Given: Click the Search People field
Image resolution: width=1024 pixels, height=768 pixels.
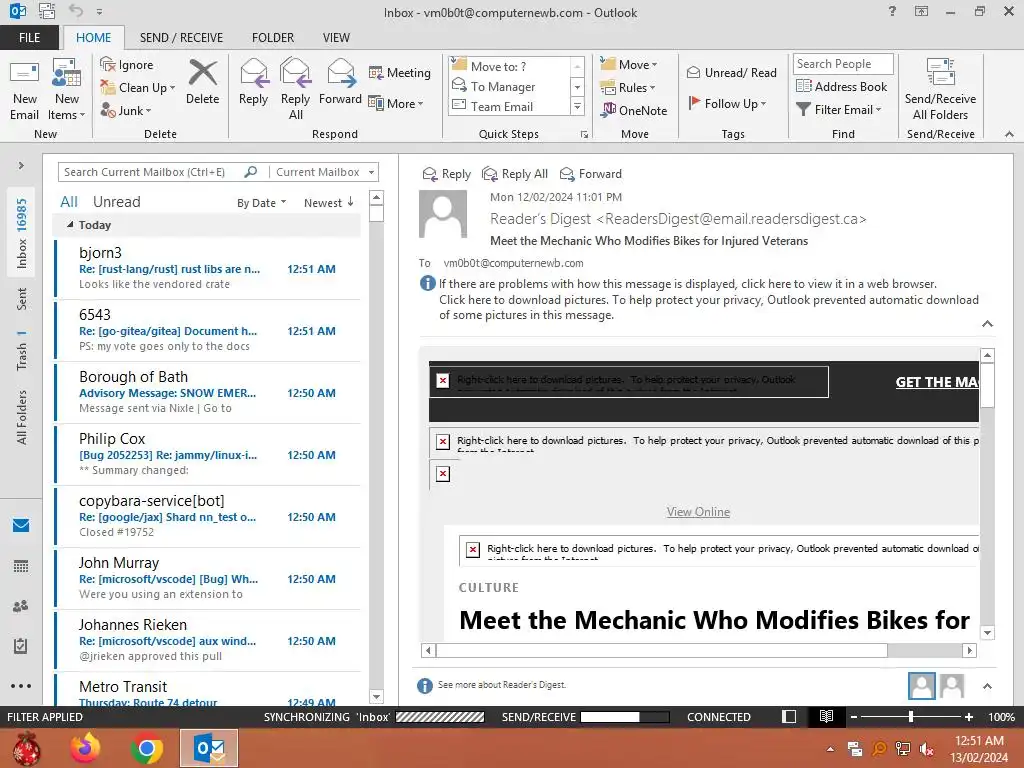Looking at the screenshot, I should (843, 64).
